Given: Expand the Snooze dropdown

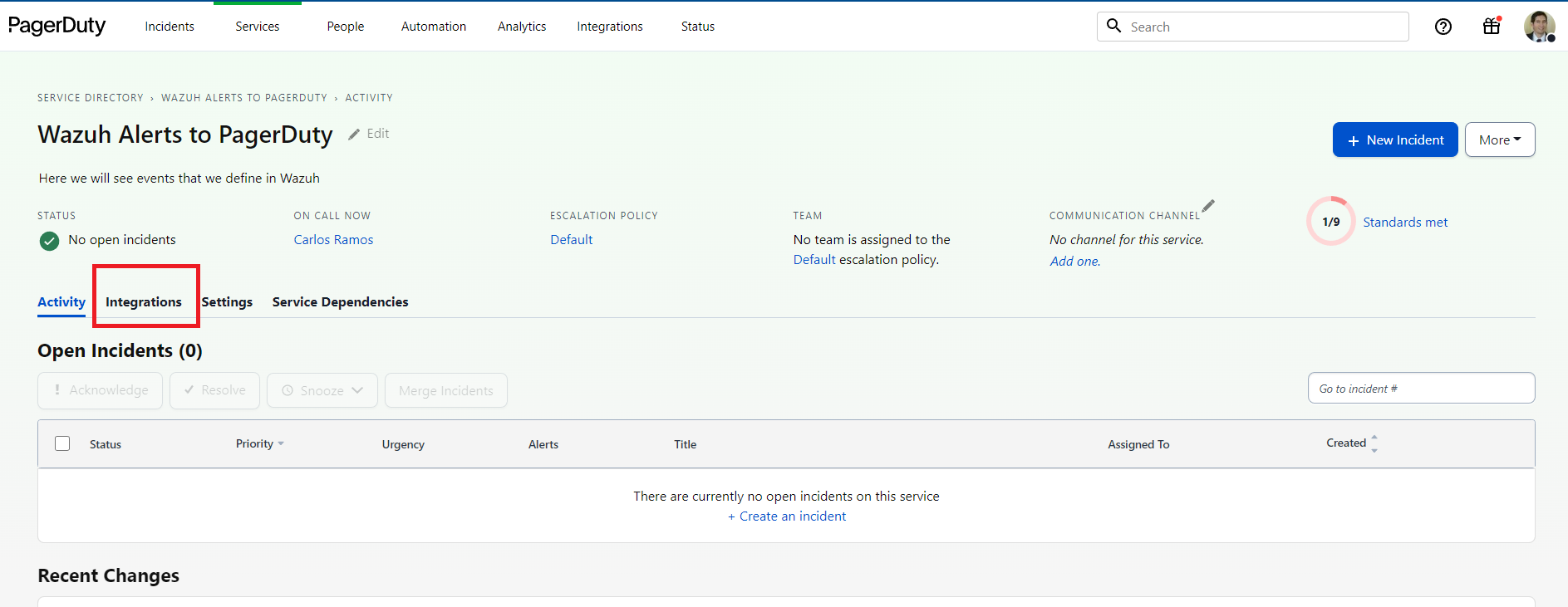Looking at the screenshot, I should tap(322, 390).
